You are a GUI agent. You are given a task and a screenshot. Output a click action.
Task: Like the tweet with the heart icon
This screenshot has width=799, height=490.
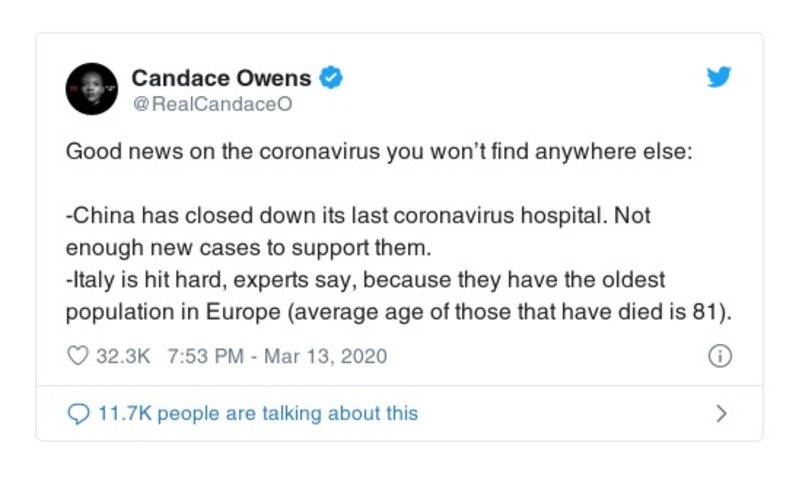click(x=77, y=356)
